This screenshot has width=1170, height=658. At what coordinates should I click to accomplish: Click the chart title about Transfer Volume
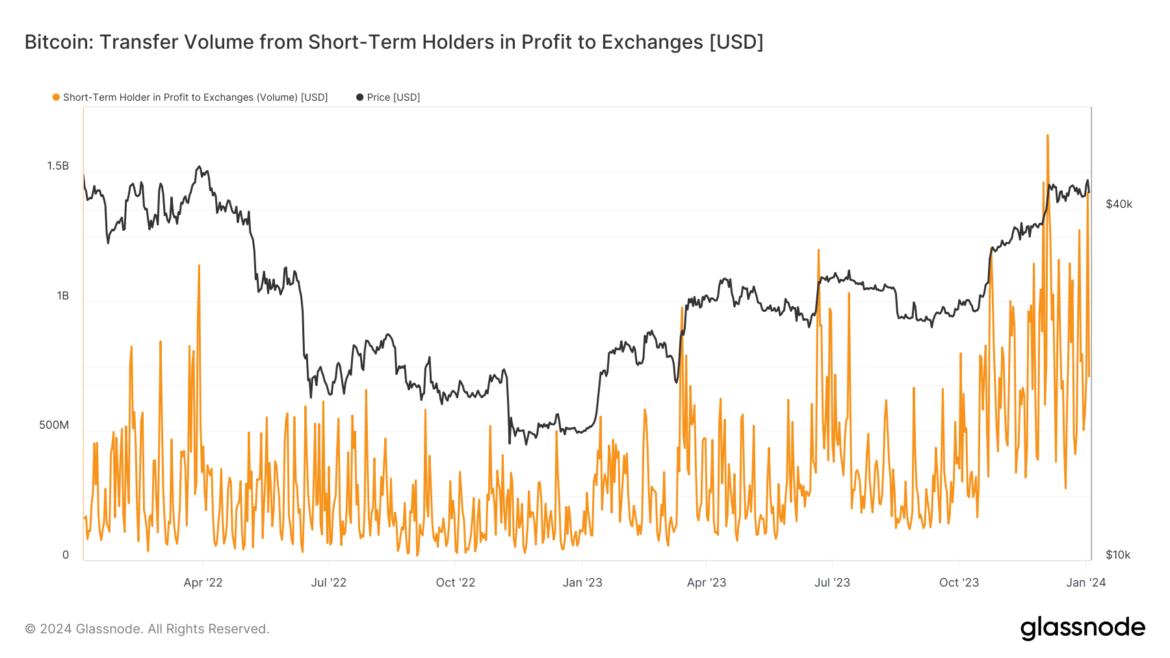[393, 44]
